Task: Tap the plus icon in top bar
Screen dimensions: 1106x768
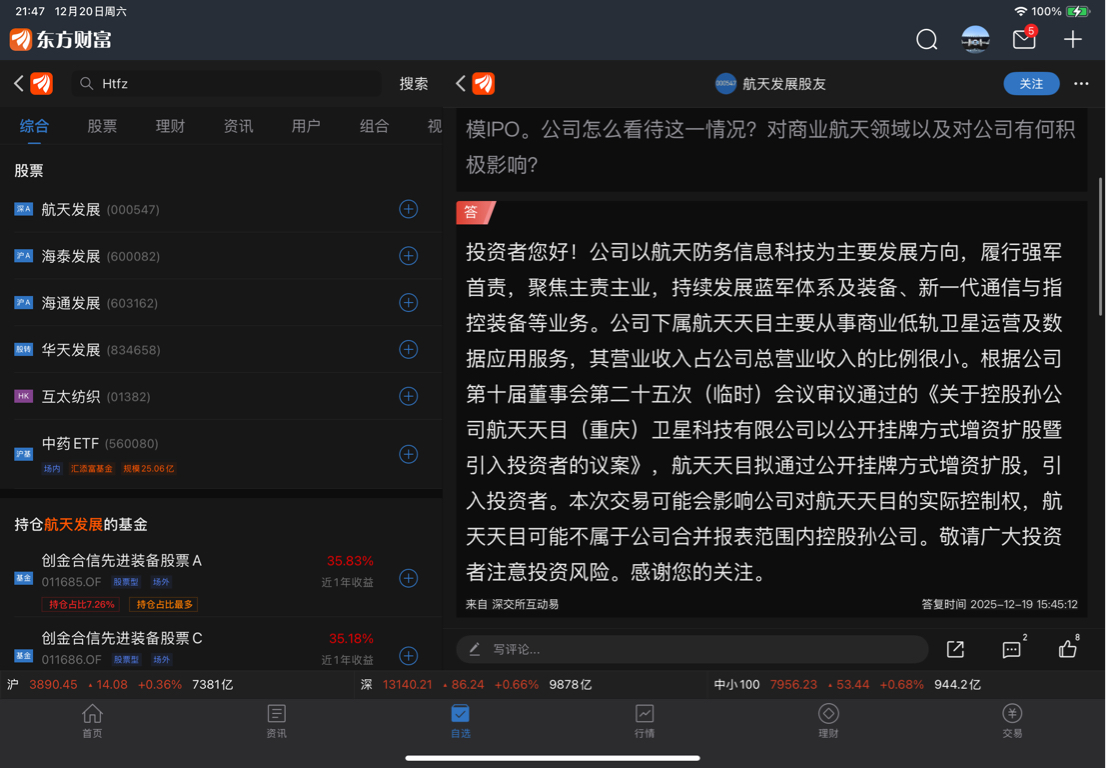Action: point(1073,39)
